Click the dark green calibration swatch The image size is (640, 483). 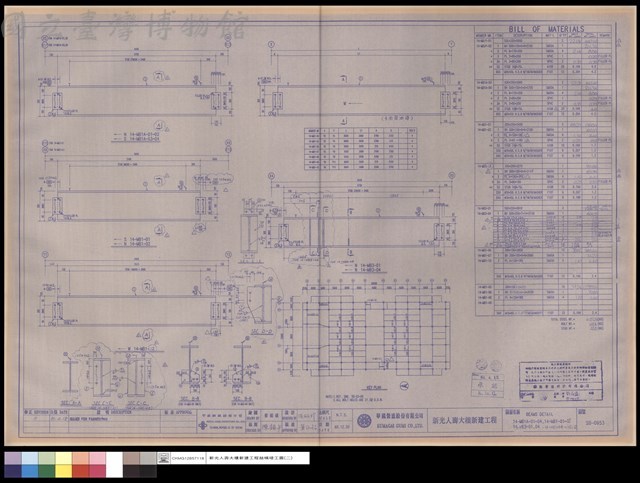(47, 471)
